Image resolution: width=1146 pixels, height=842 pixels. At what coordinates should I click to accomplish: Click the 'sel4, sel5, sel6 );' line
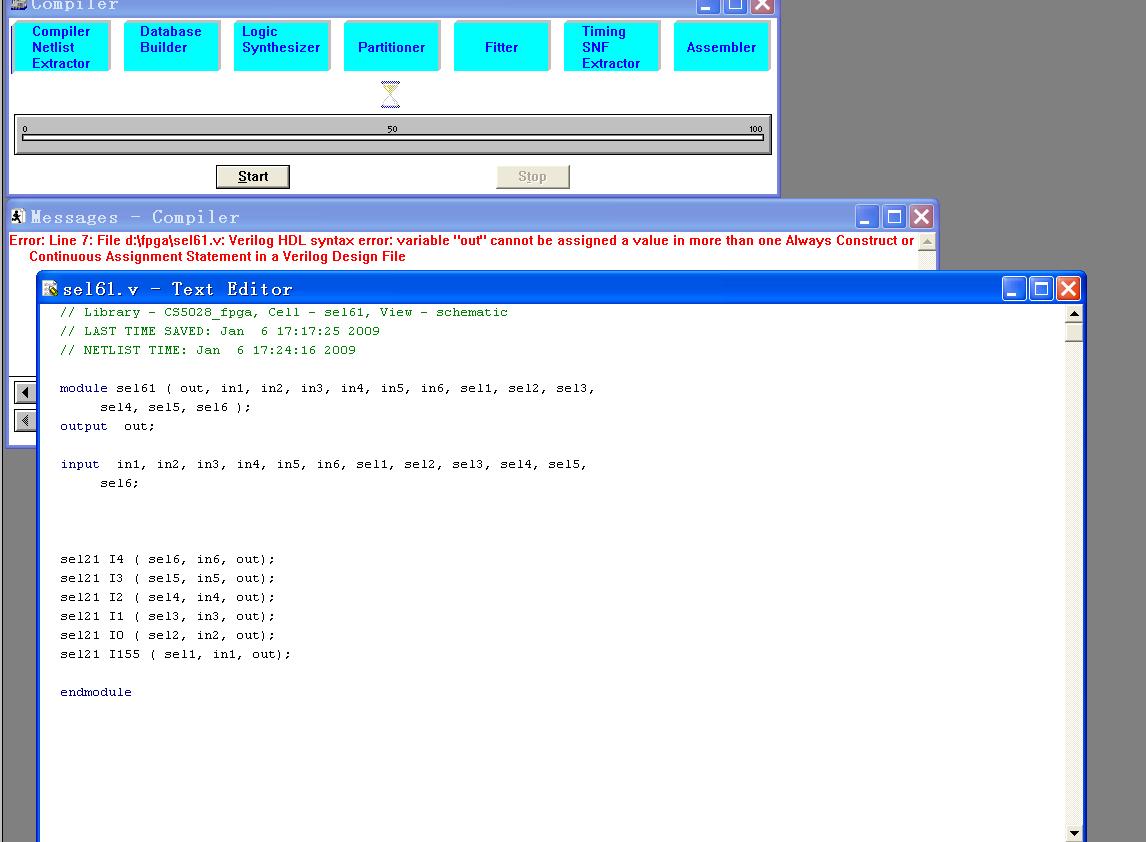pyautogui.click(x=175, y=407)
